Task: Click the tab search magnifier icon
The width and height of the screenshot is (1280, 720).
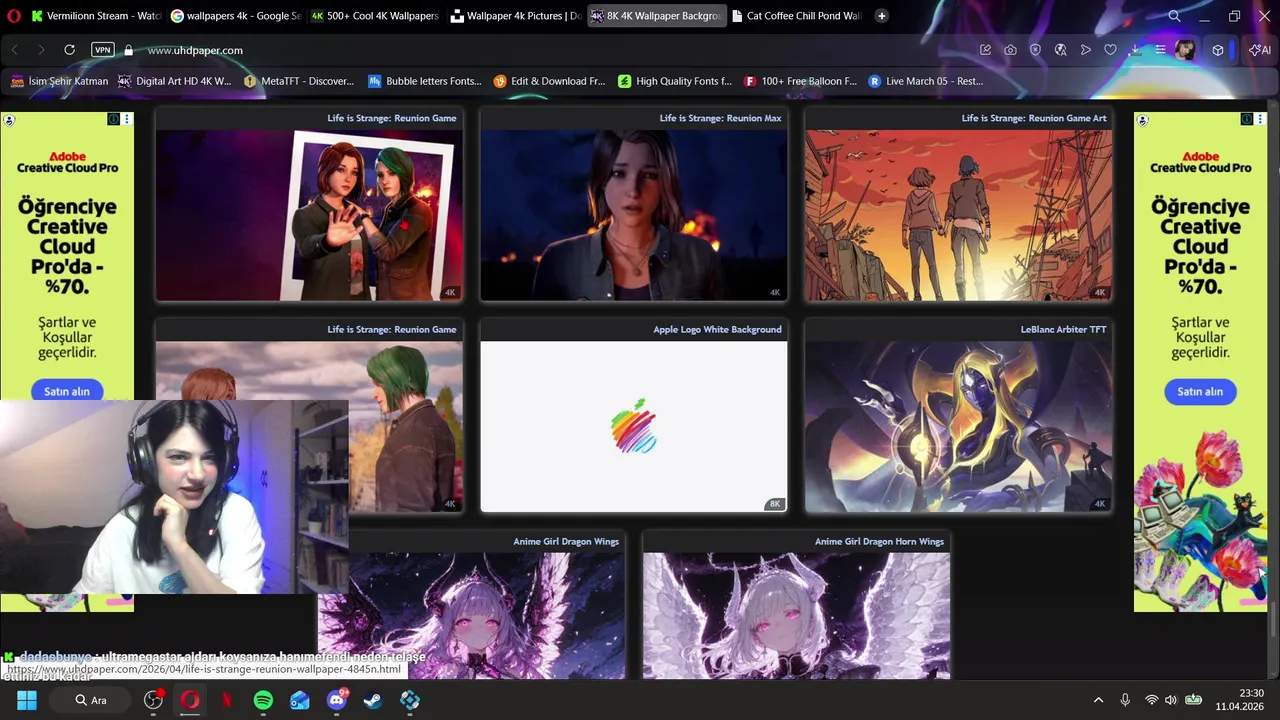Action: point(1174,16)
